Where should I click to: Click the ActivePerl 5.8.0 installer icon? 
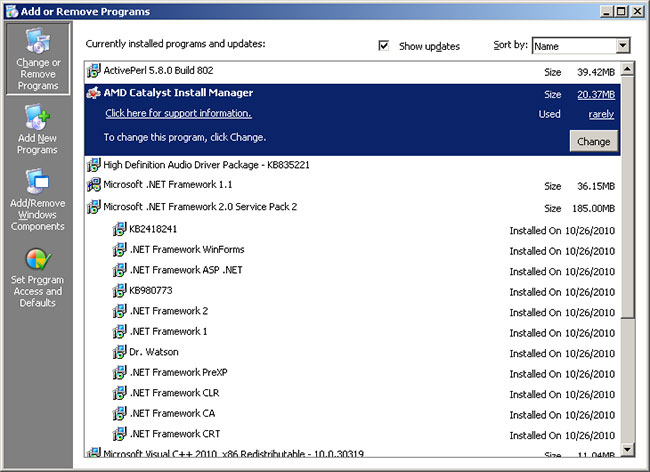[x=94, y=70]
